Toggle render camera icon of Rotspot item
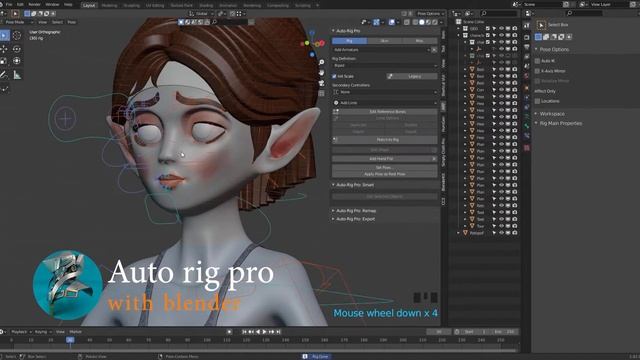This screenshot has height=360, width=640. [515, 233]
